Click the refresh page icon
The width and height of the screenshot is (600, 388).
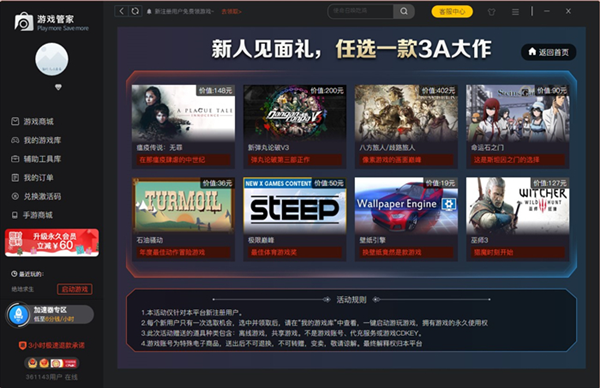coord(135,11)
